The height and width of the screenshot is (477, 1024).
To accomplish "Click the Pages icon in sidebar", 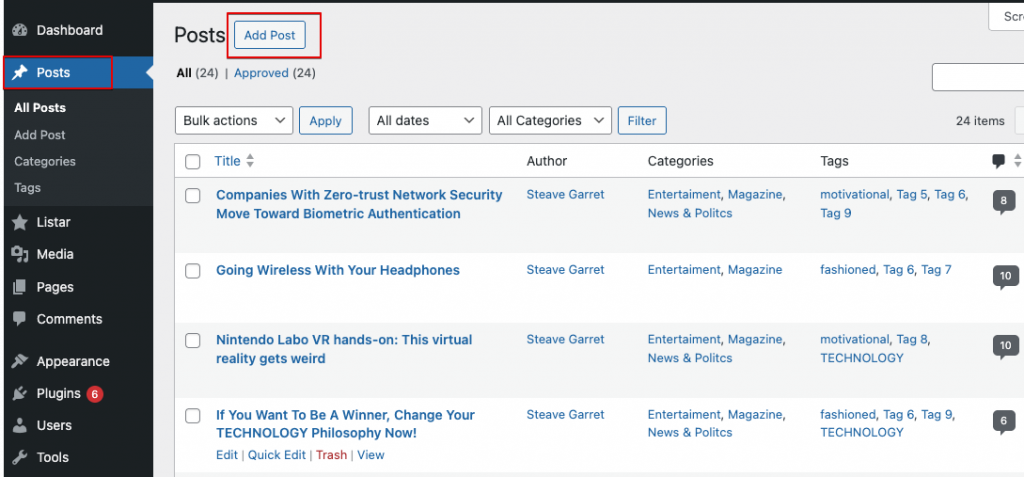I will coord(20,287).
